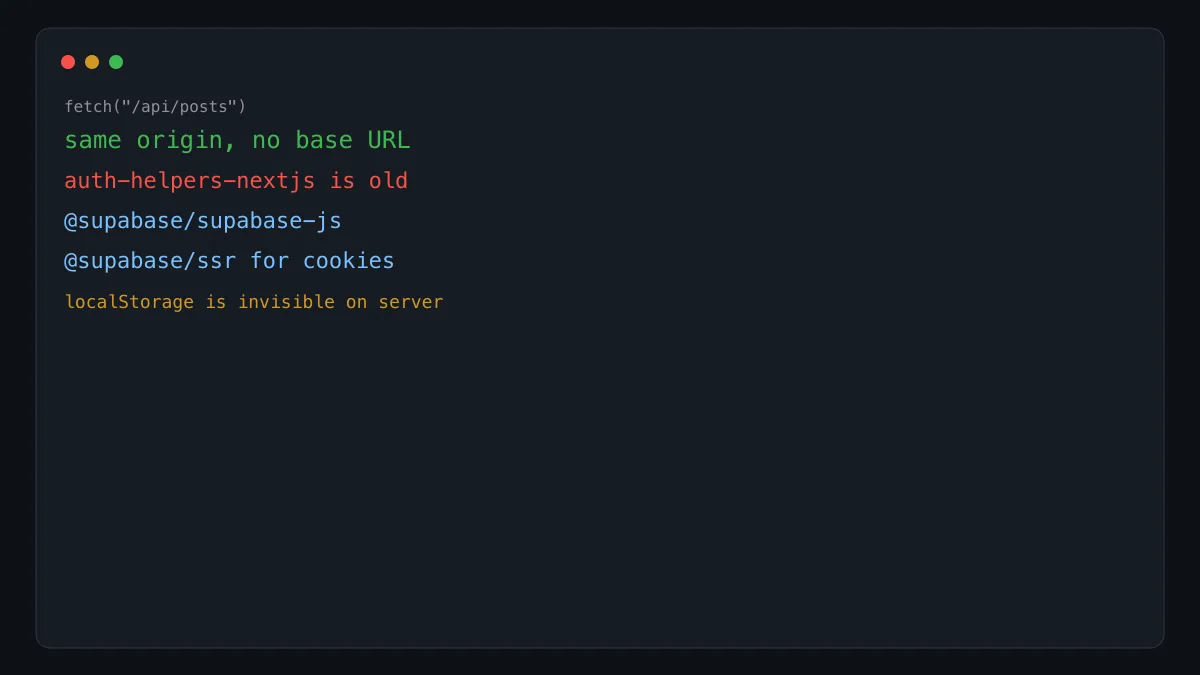
Task: Click the word "URL" in the green line
Action: [x=389, y=140]
